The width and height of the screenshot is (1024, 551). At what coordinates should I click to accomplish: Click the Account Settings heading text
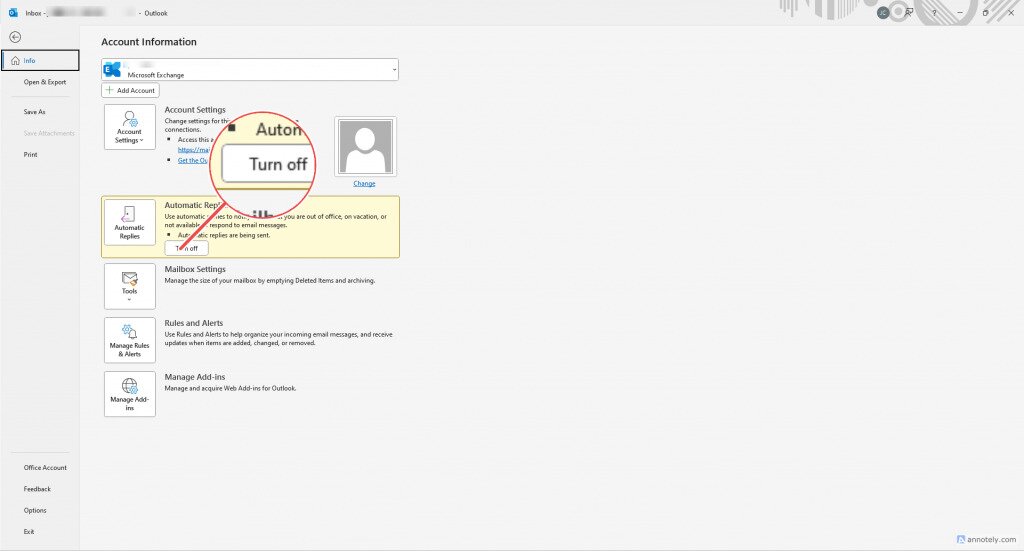(195, 110)
